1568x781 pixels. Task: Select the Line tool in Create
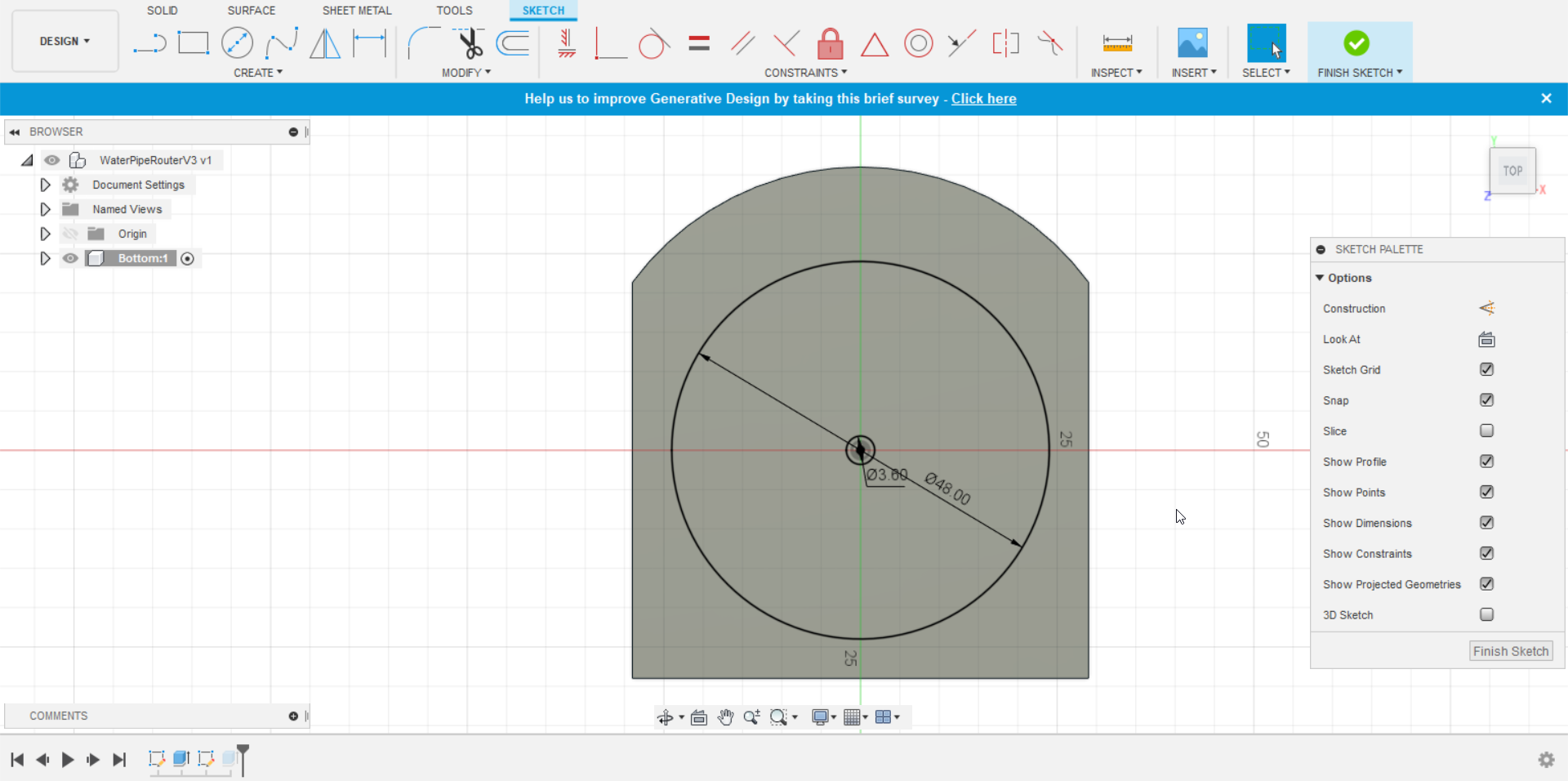pos(149,43)
